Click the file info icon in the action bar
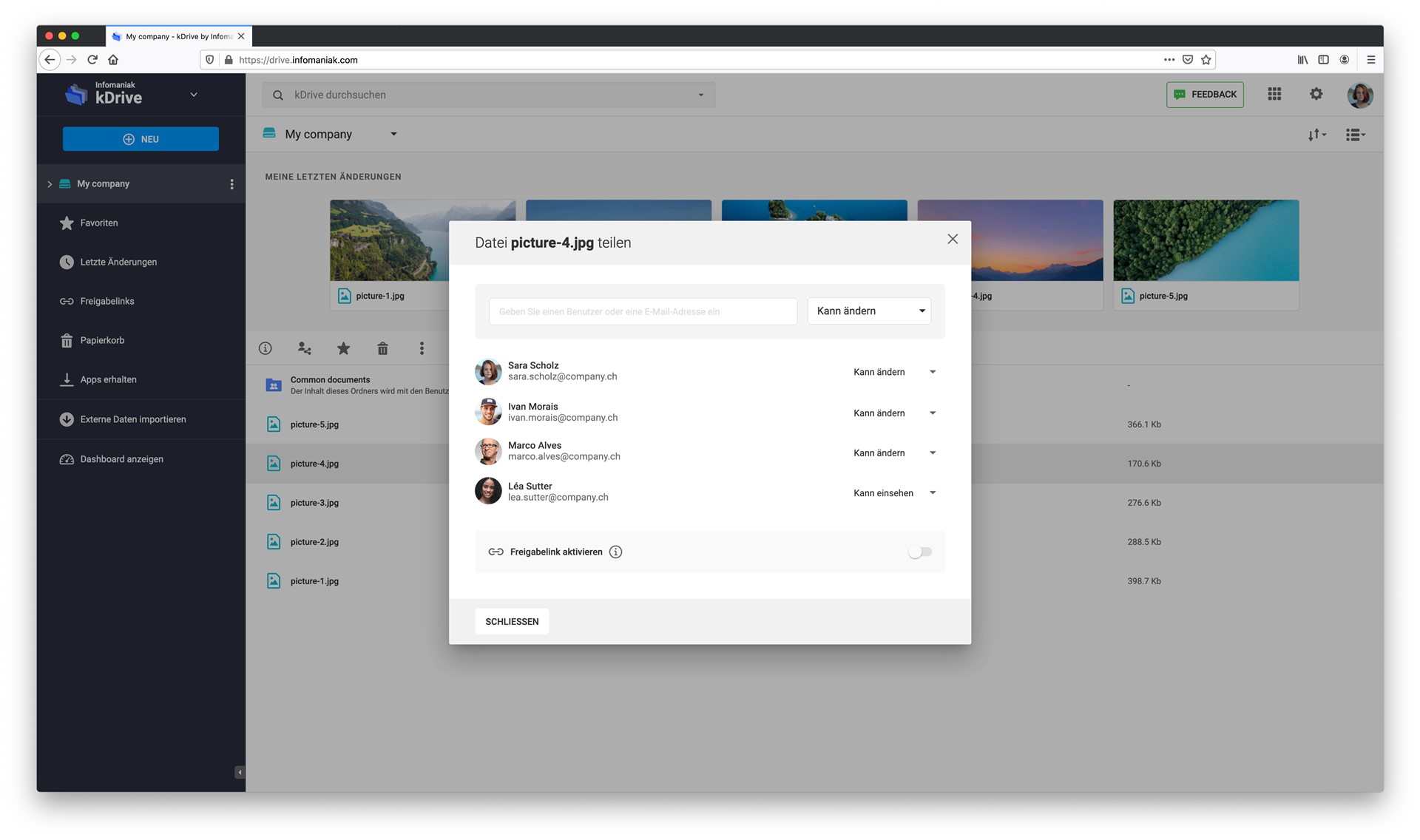This screenshot has height=840, width=1420. point(266,348)
